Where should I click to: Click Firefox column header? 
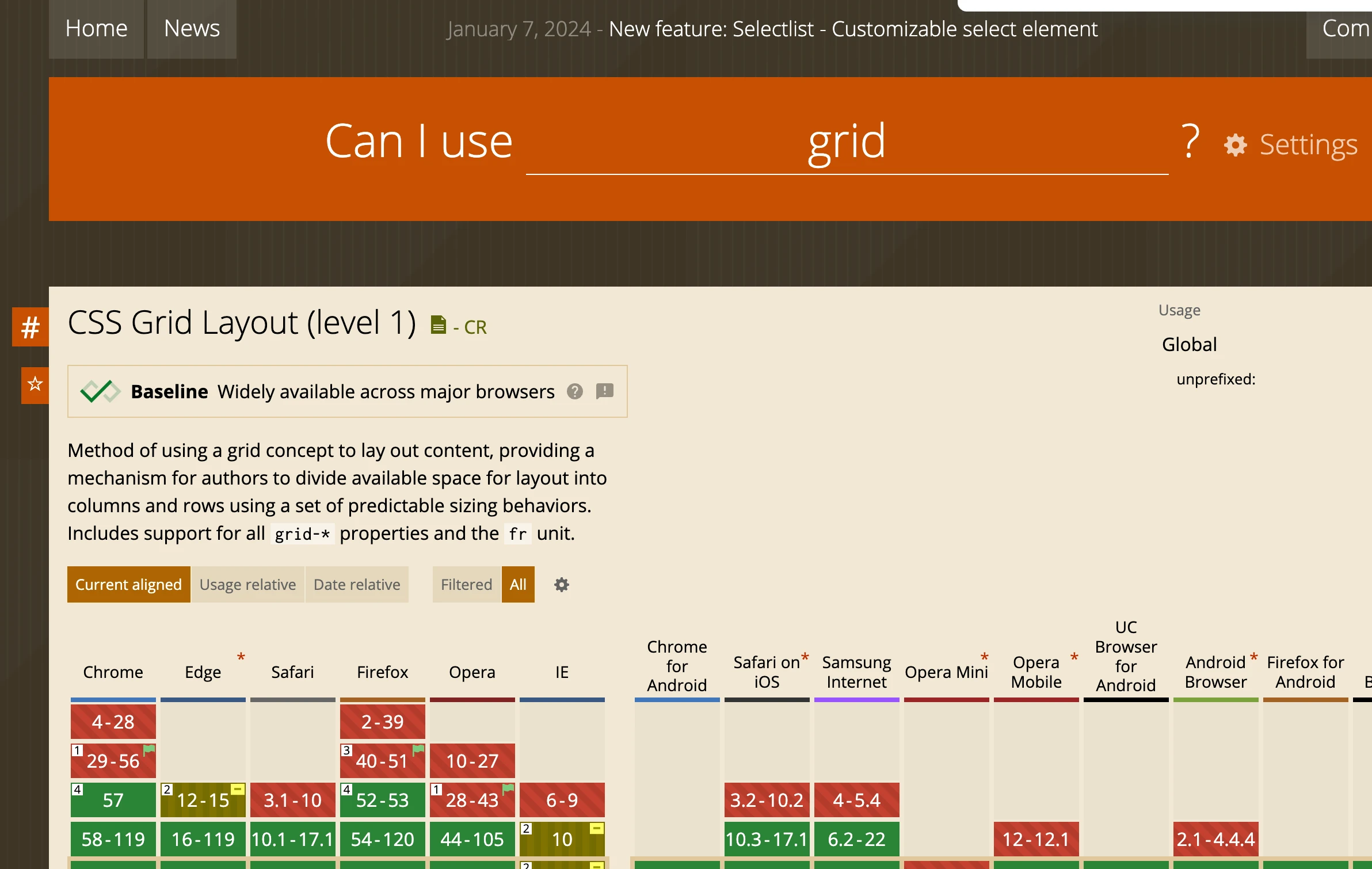[383, 672]
